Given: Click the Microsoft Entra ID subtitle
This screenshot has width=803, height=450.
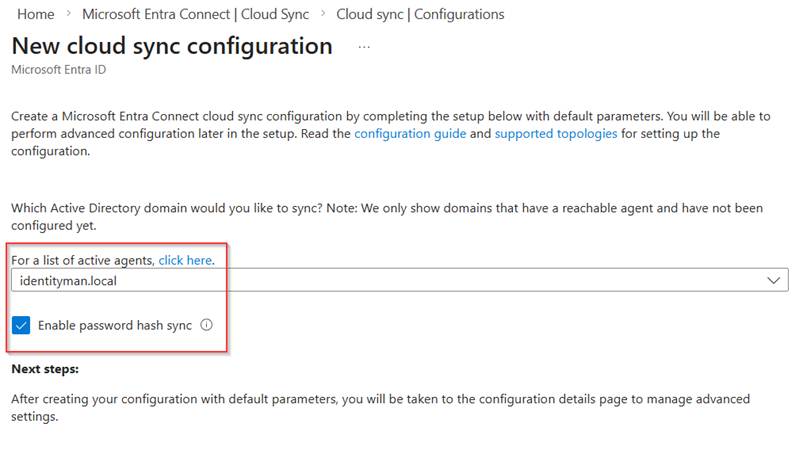Looking at the screenshot, I should [58, 70].
